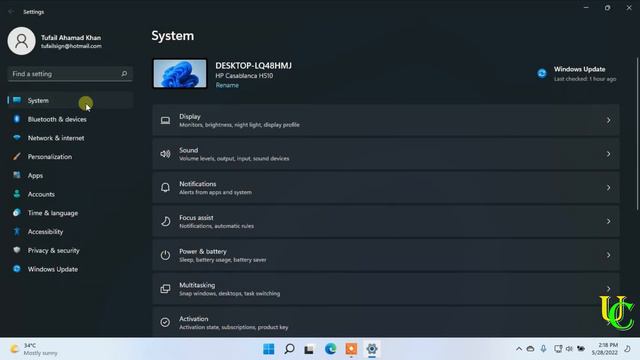Click the DESKTOP-LQ48HMJ device name

(253, 66)
